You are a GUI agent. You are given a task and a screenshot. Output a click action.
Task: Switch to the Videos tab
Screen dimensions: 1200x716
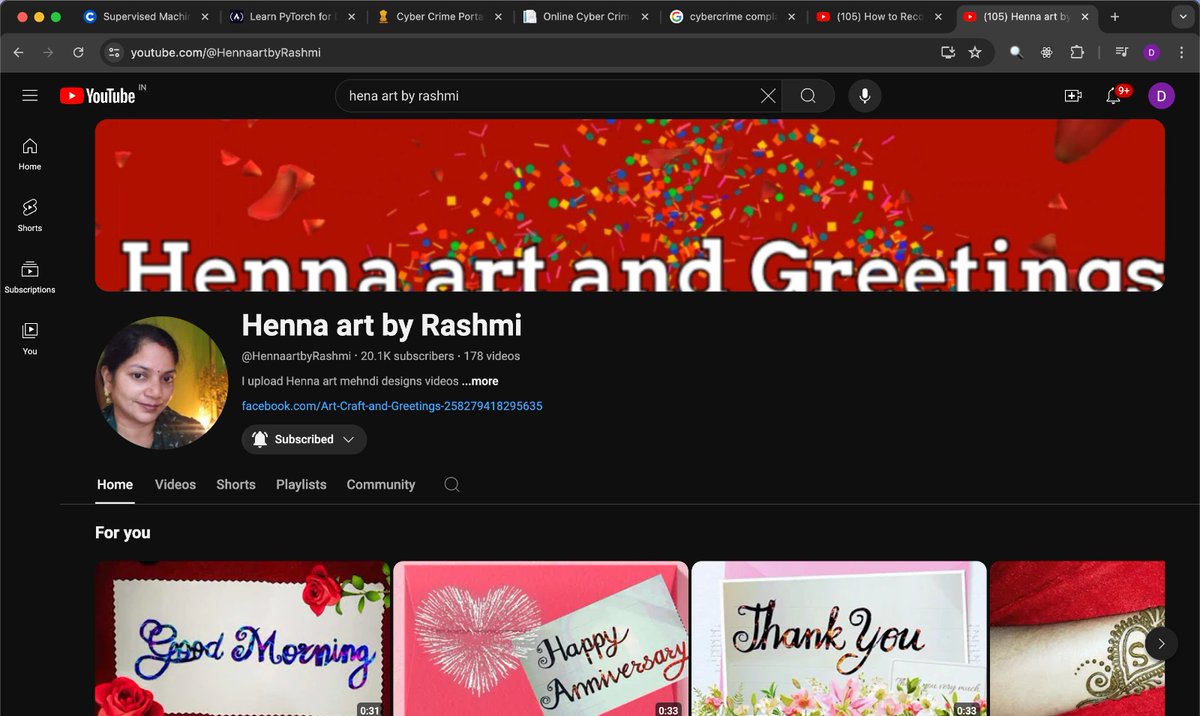(175, 484)
